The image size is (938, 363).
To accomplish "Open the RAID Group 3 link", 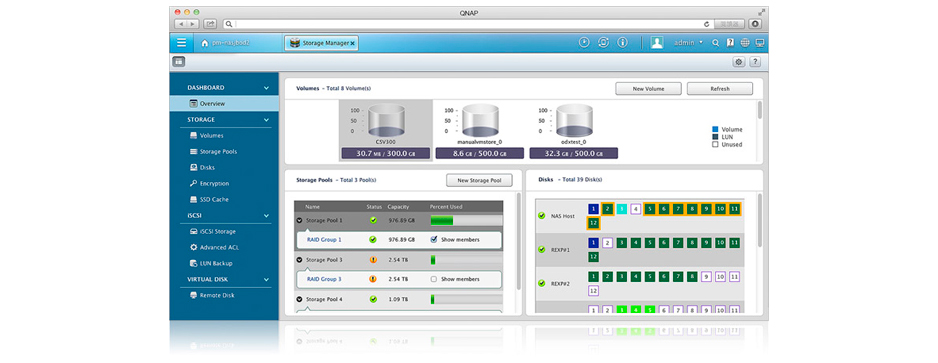I will click(324, 279).
